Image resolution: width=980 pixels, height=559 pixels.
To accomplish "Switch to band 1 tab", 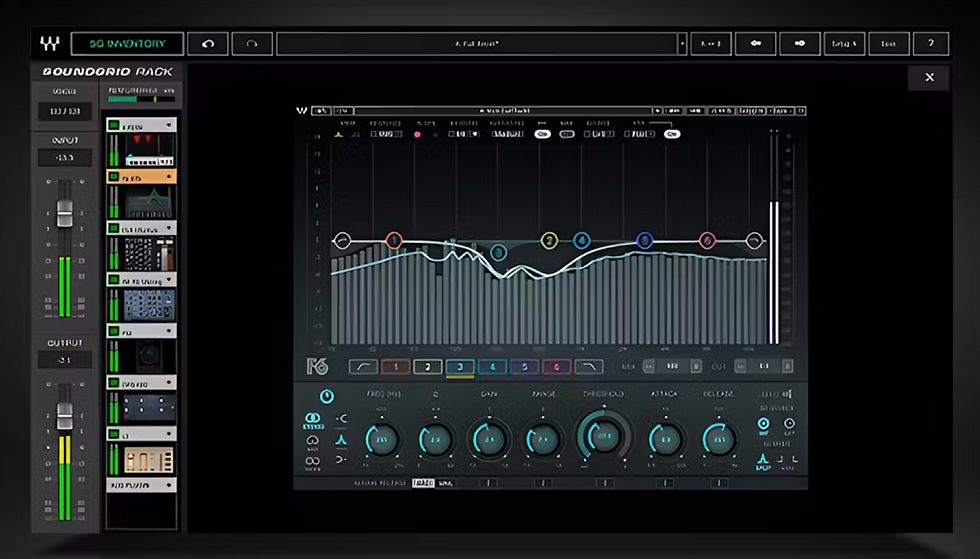I will [x=396, y=367].
